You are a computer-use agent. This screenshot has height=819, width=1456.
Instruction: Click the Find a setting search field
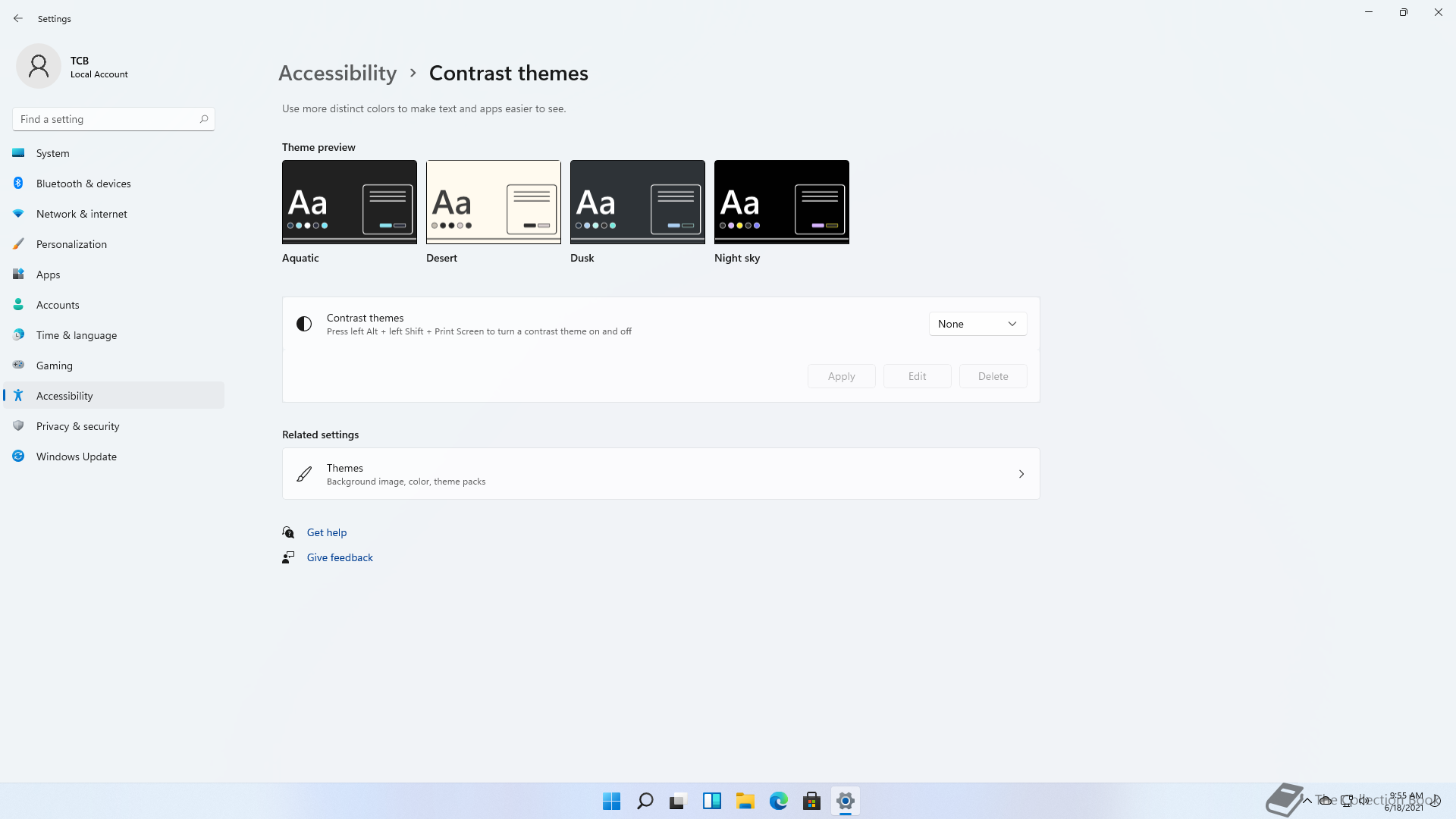click(114, 119)
